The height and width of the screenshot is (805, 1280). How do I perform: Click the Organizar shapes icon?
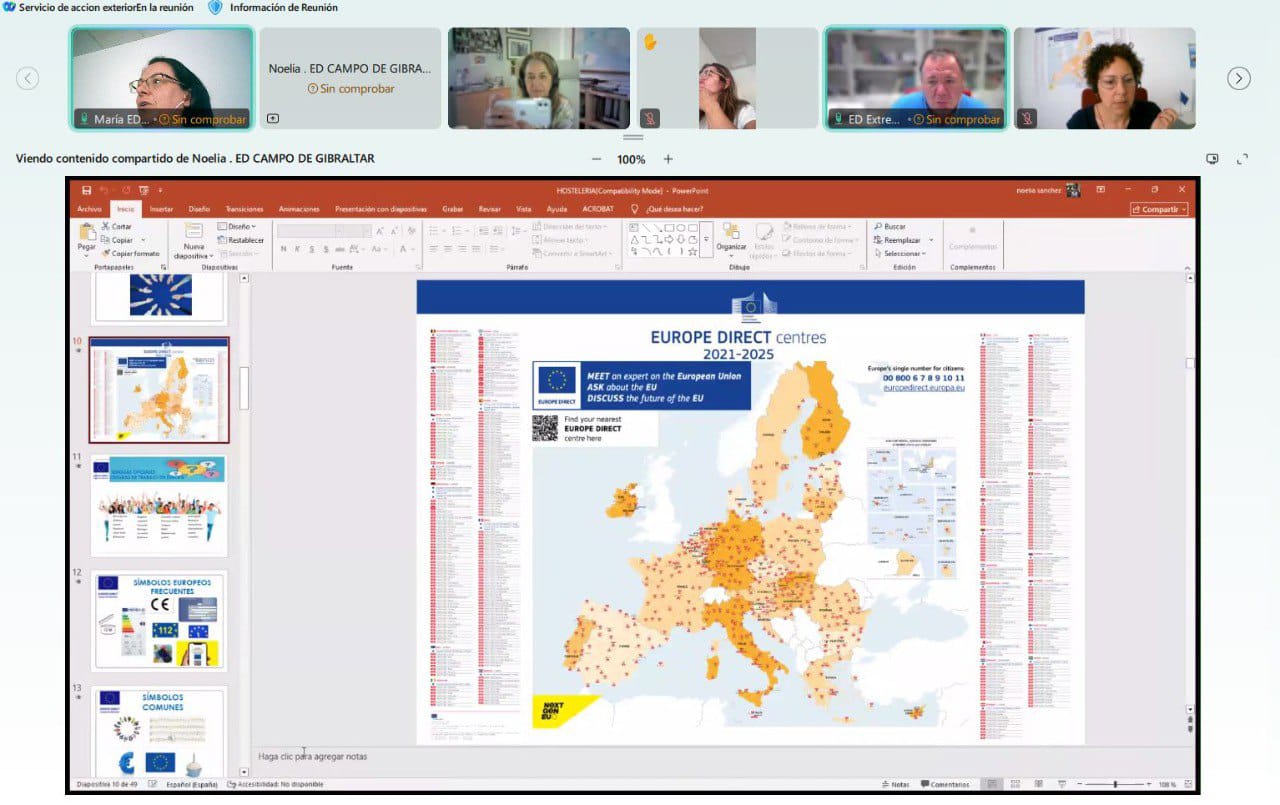(731, 234)
